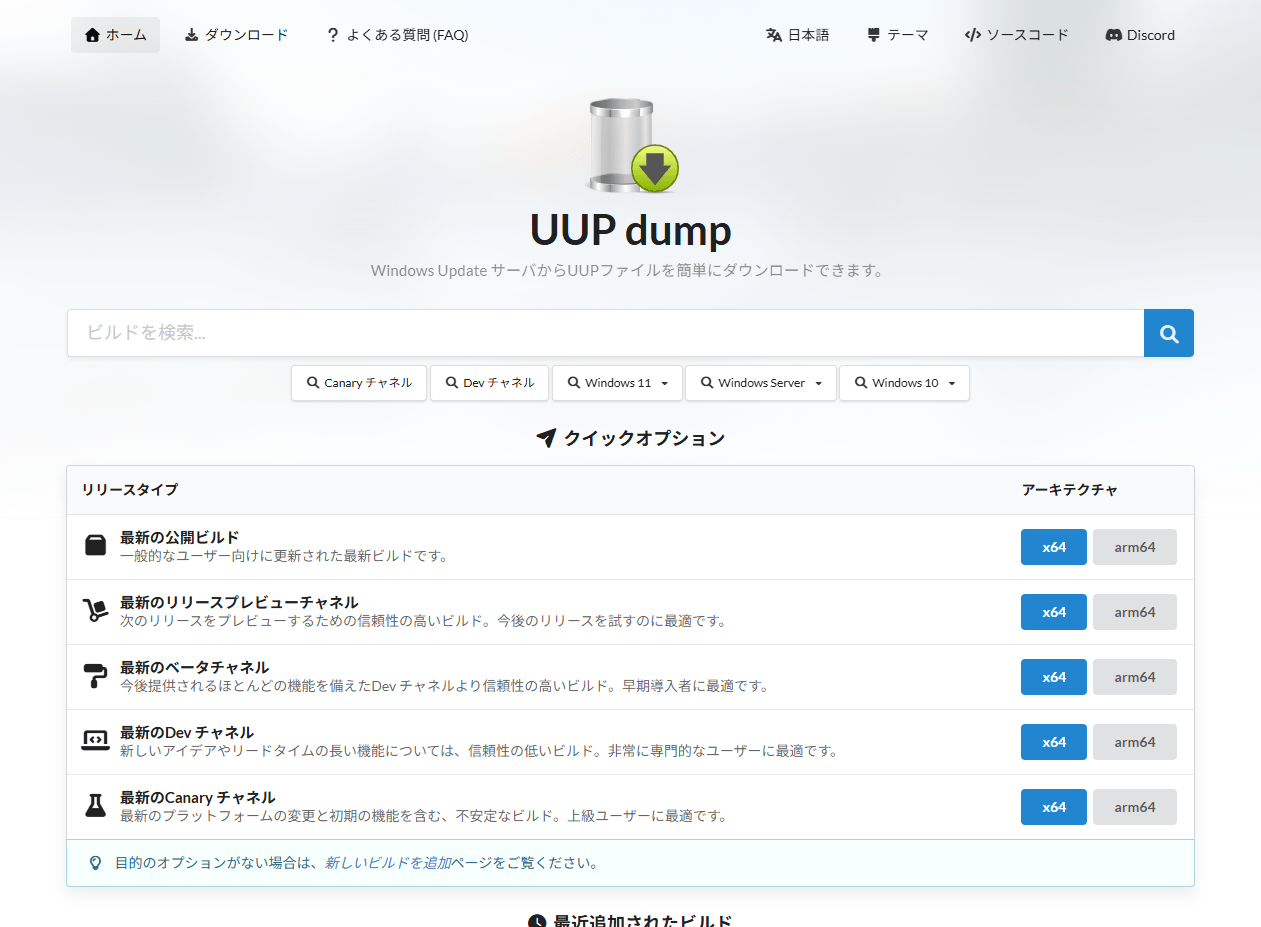
Task: Go to the ダウンロード page
Action: pos(236,35)
